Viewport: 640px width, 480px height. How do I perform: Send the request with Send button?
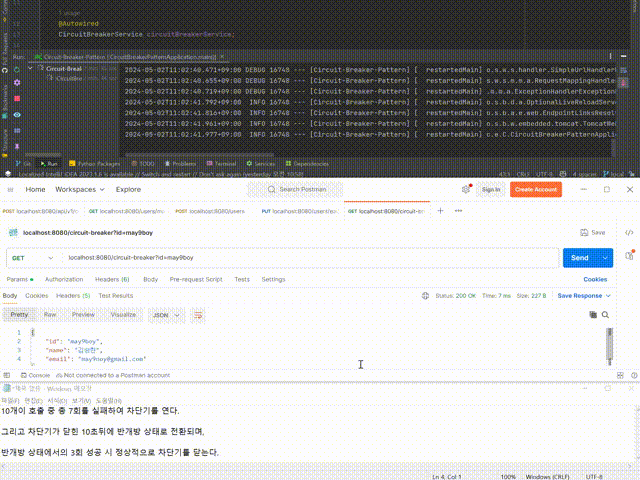[x=580, y=258]
